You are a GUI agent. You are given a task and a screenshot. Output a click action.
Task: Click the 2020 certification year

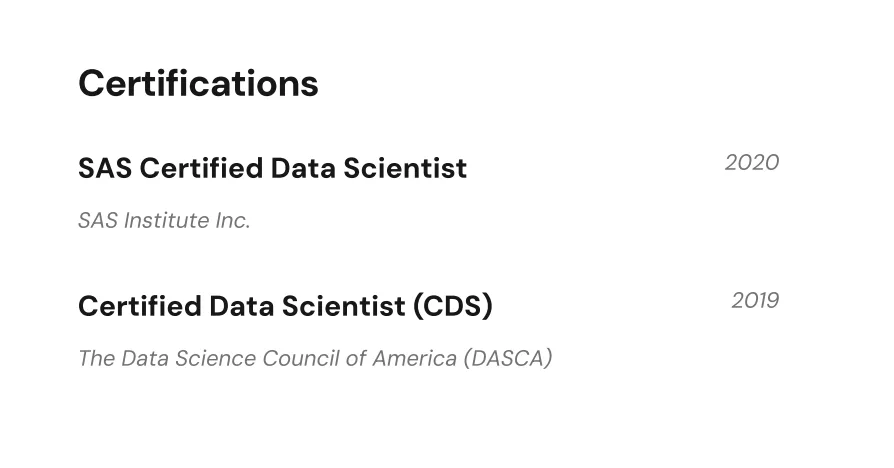pos(751,162)
